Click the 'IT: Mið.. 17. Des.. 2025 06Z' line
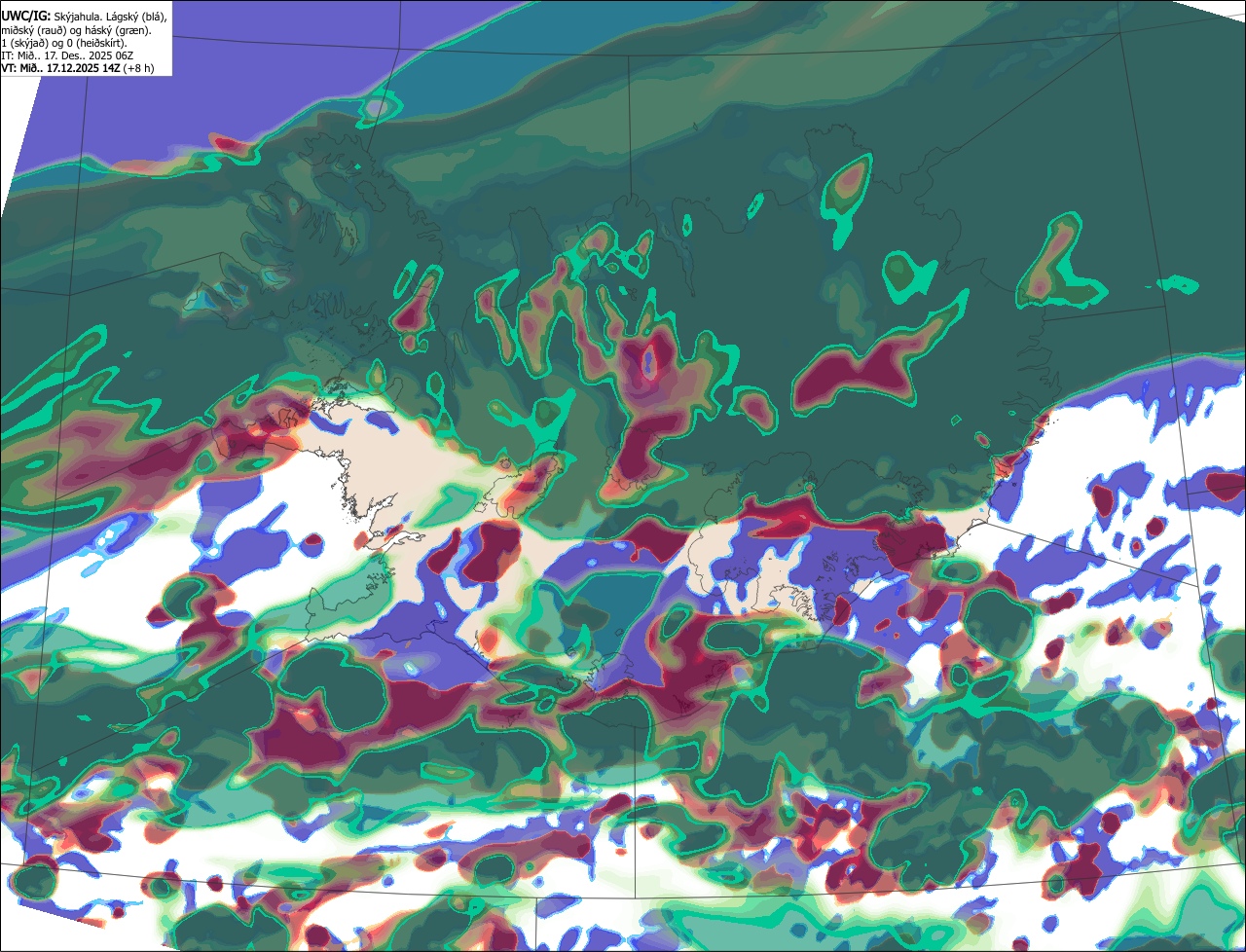 pyautogui.click(x=68, y=55)
